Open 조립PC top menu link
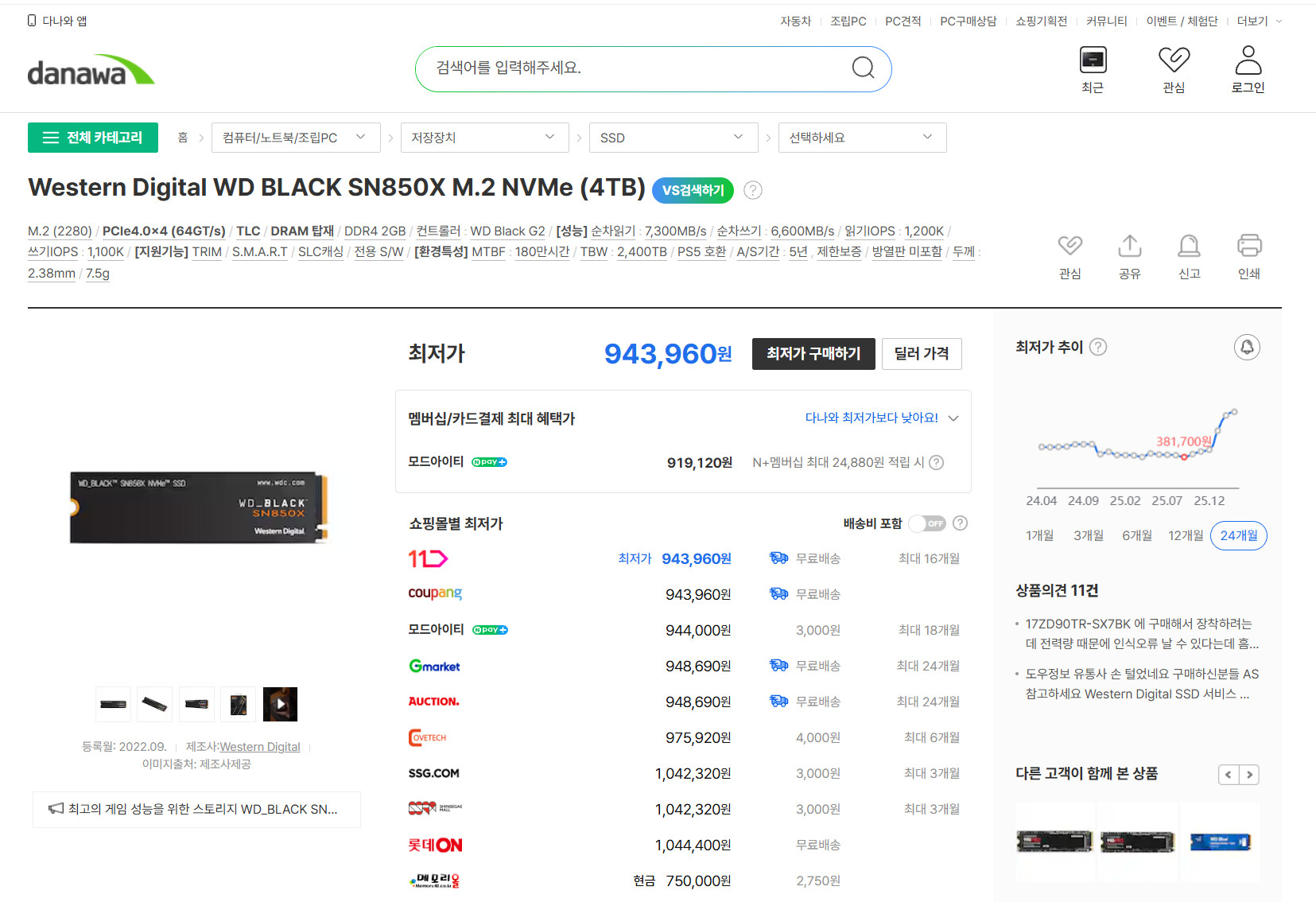The width and height of the screenshot is (1316, 902). 848,21
